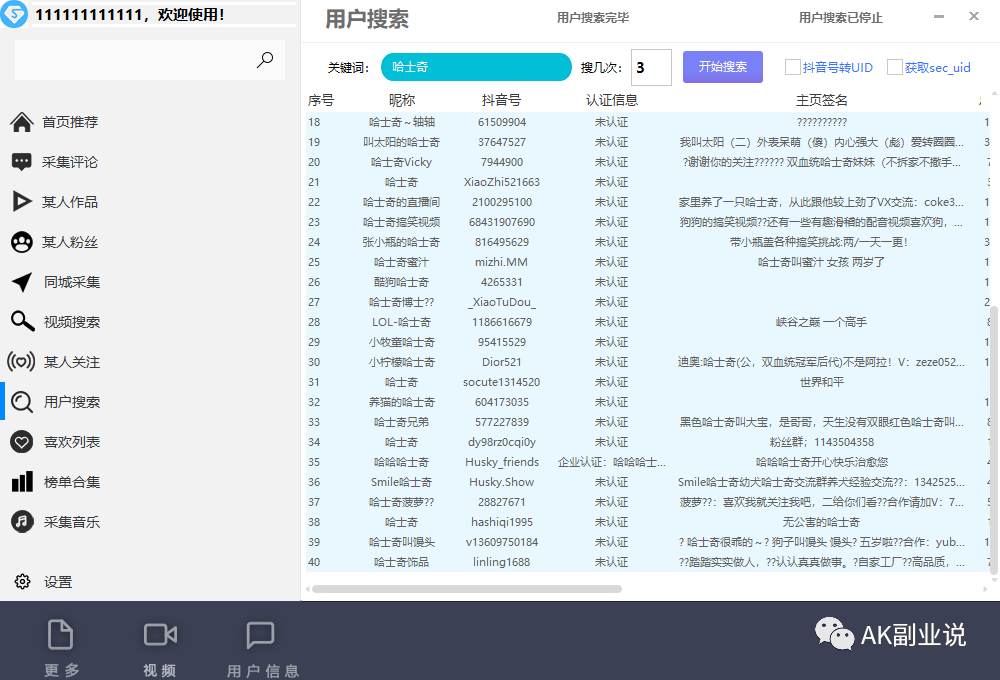Click the comment bubble icon for 采集评论
Image resolution: width=1000 pixels, height=680 pixels.
(22, 162)
